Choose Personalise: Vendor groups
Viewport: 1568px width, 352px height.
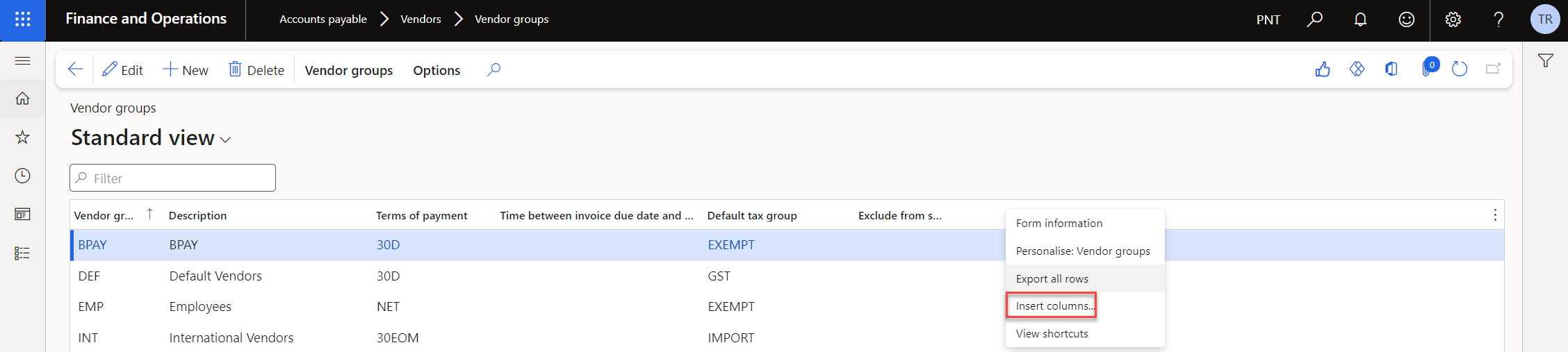(1085, 251)
